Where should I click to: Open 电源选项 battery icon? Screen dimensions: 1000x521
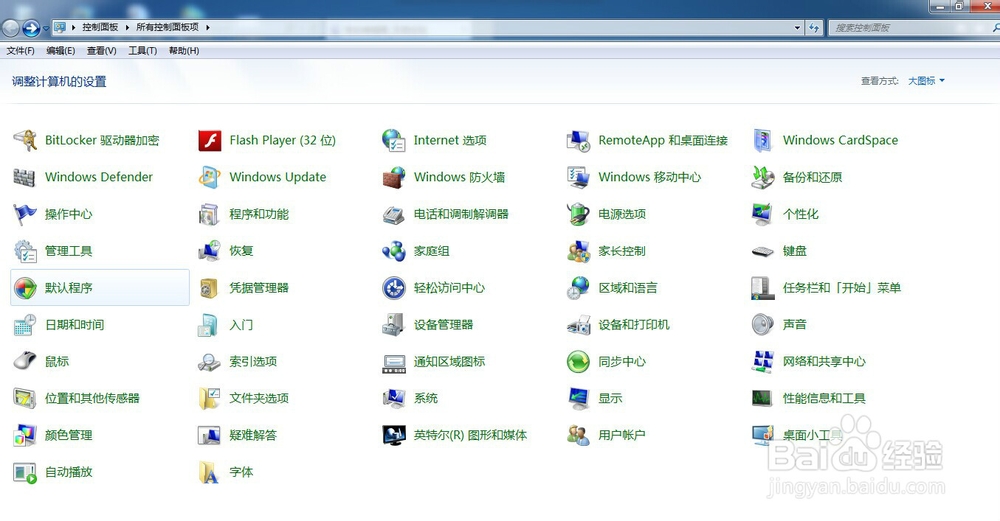pos(578,214)
